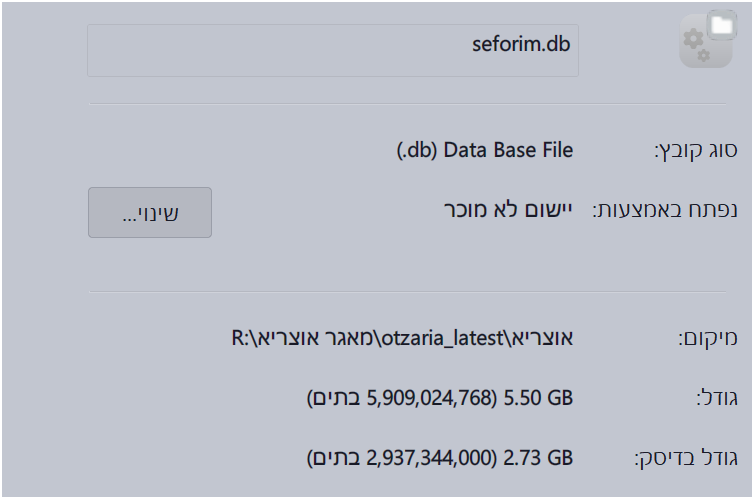Click the גודל size label

[716, 399]
